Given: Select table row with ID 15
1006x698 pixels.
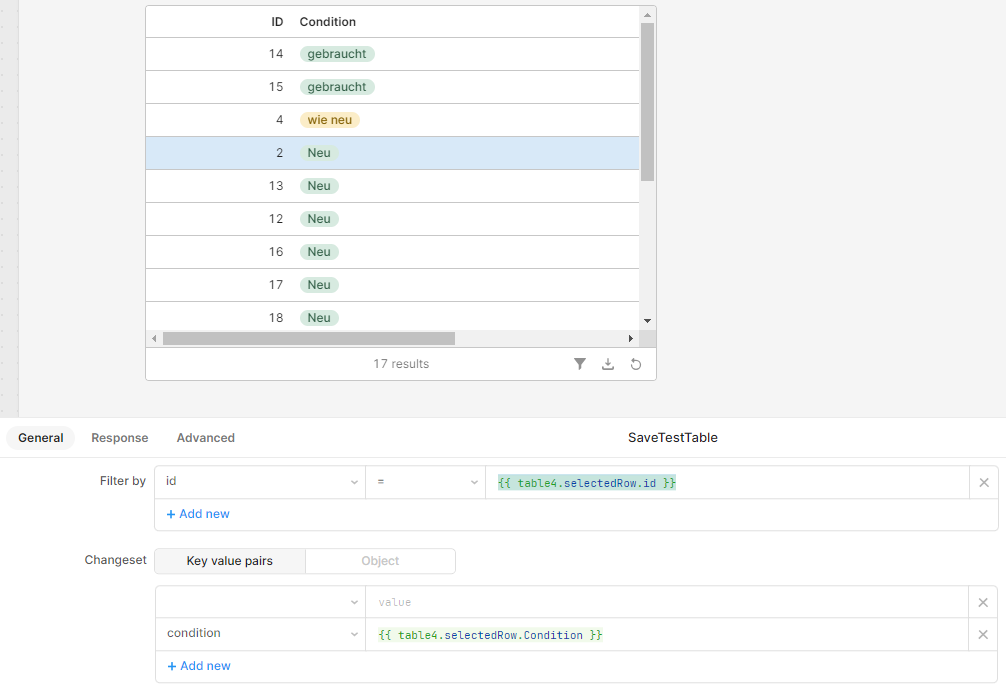Looking at the screenshot, I should point(392,87).
